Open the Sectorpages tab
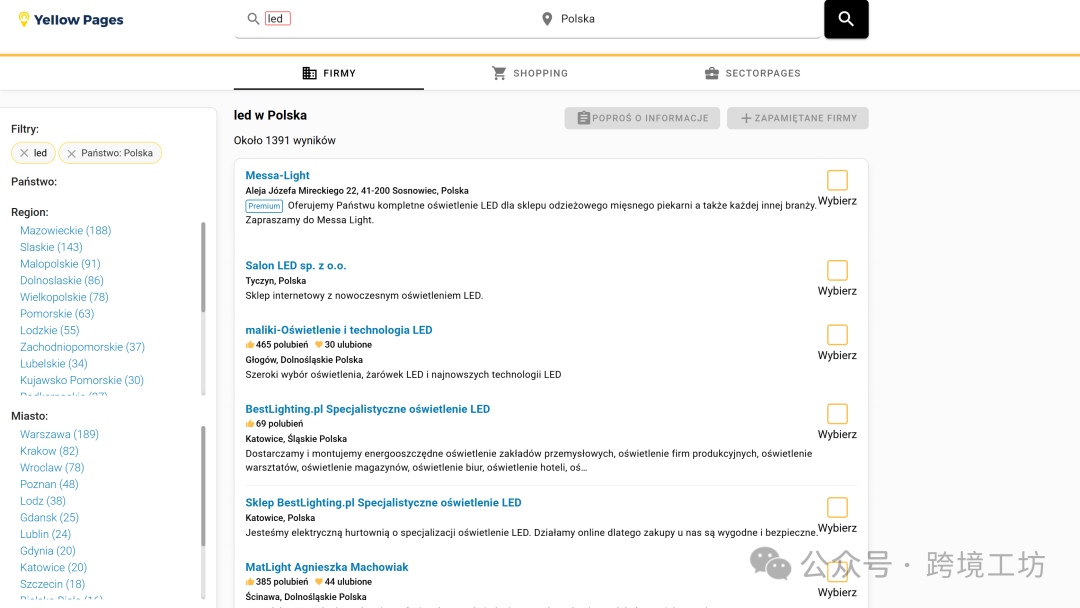 pyautogui.click(x=752, y=73)
